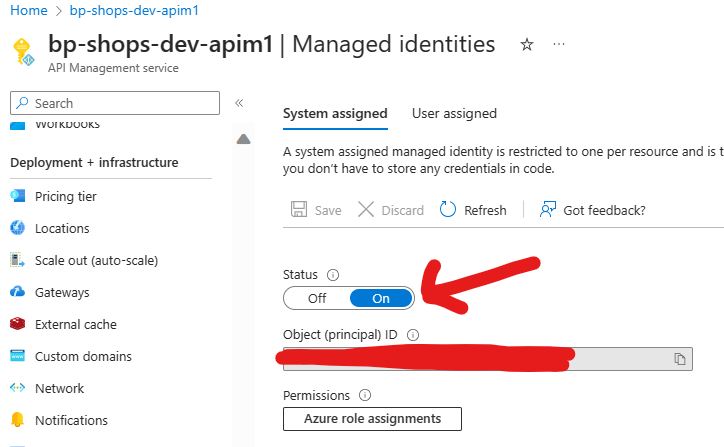
Task: Collapse the sidebar with the double chevron
Action: pos(239,103)
